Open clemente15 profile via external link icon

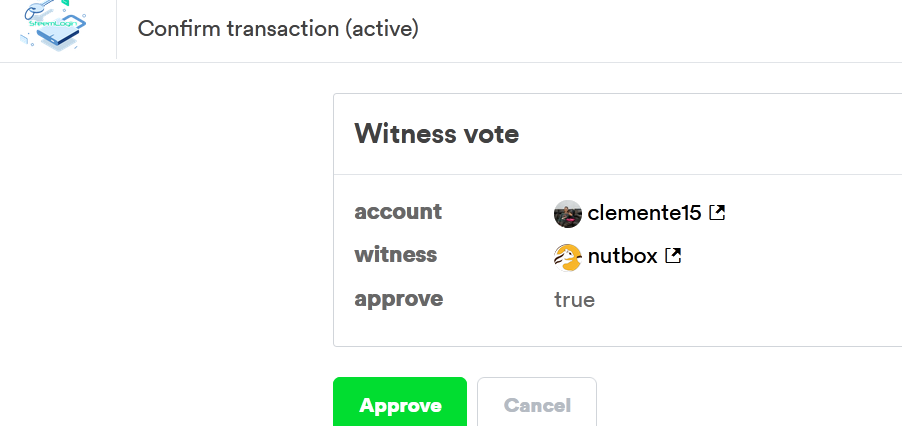point(717,212)
